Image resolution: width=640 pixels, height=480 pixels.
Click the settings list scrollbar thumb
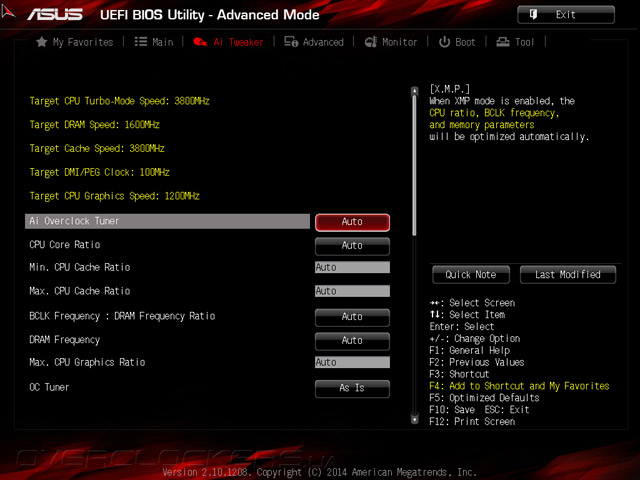click(415, 165)
